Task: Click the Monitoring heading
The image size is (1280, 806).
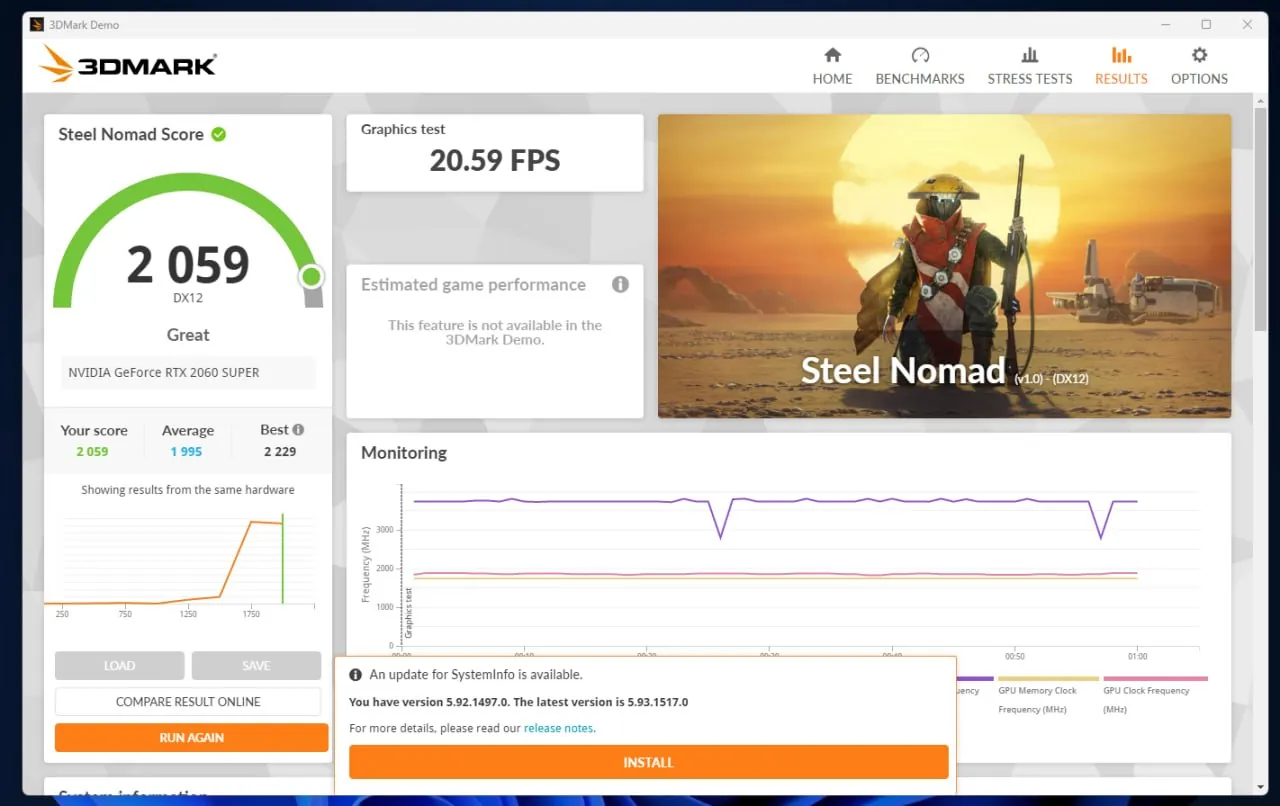Action: (x=404, y=453)
